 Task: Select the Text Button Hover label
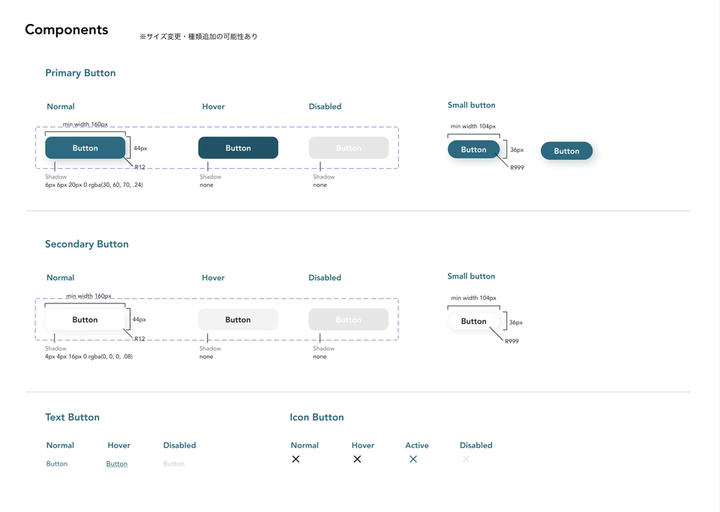click(119, 445)
